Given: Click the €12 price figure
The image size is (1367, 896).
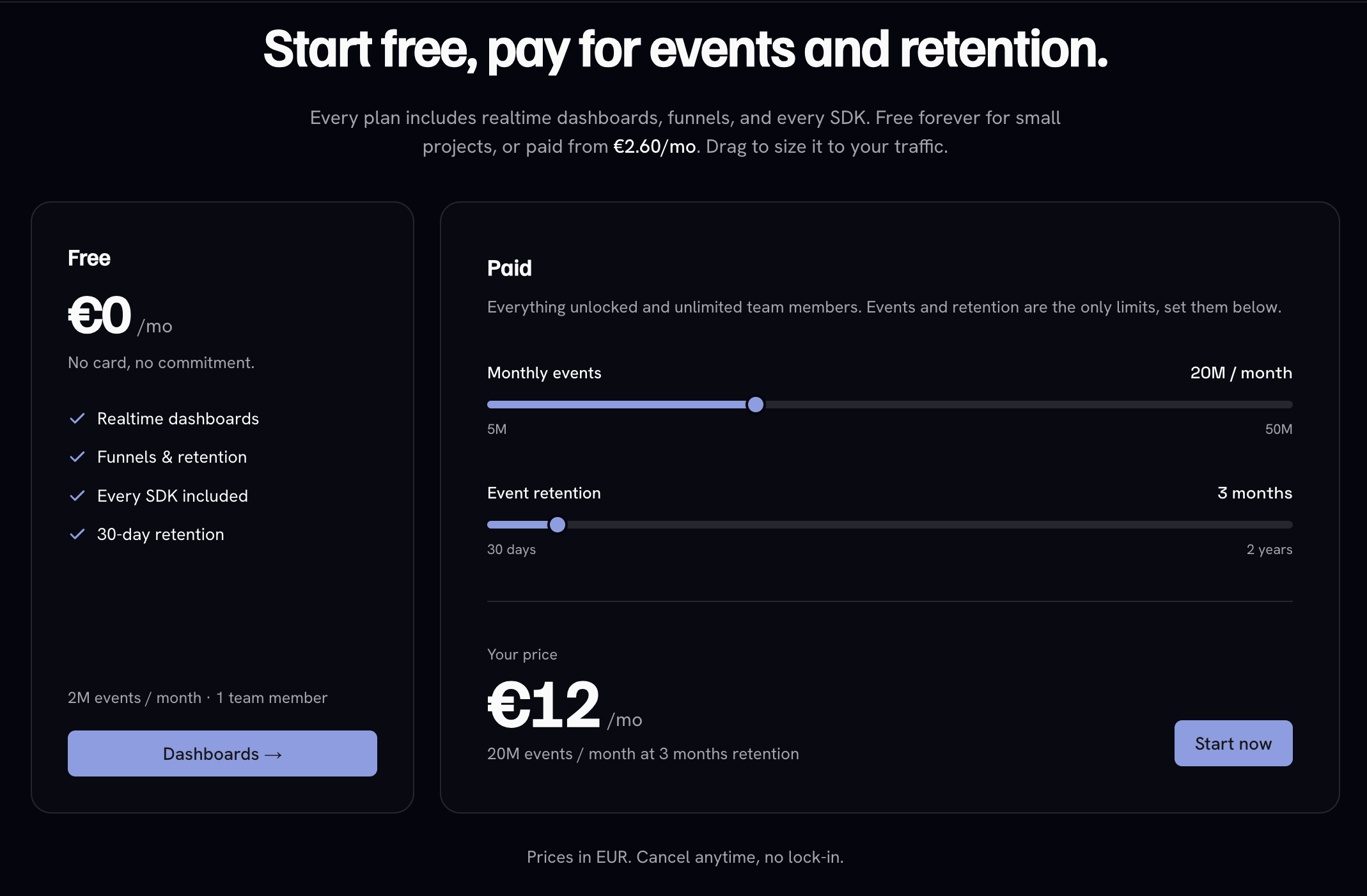Looking at the screenshot, I should pos(544,704).
